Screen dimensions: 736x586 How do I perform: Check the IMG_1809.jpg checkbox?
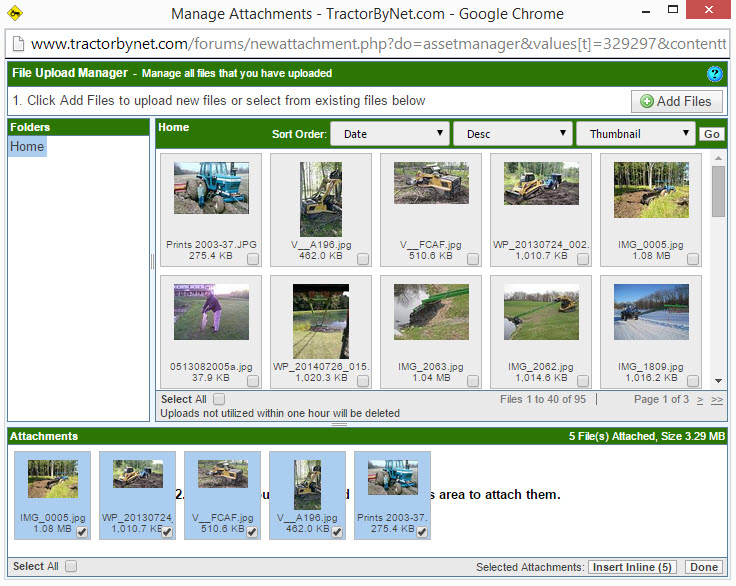(x=693, y=381)
